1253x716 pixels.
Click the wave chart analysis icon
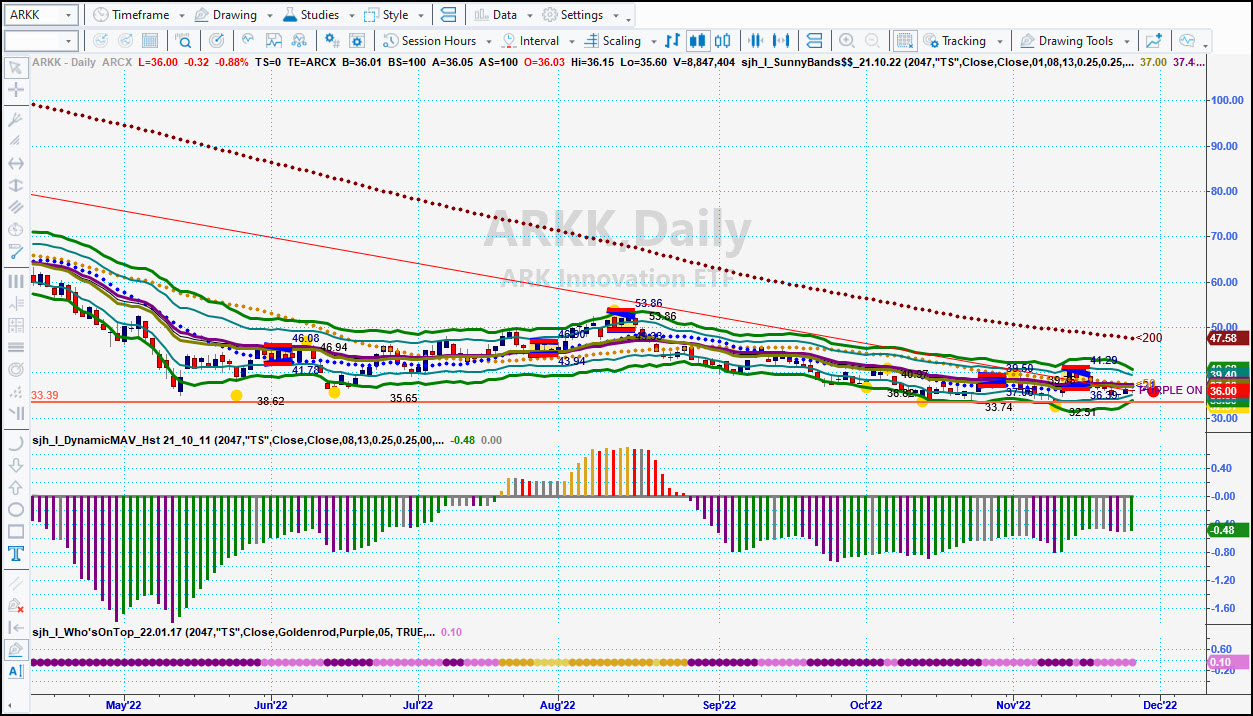(247, 41)
